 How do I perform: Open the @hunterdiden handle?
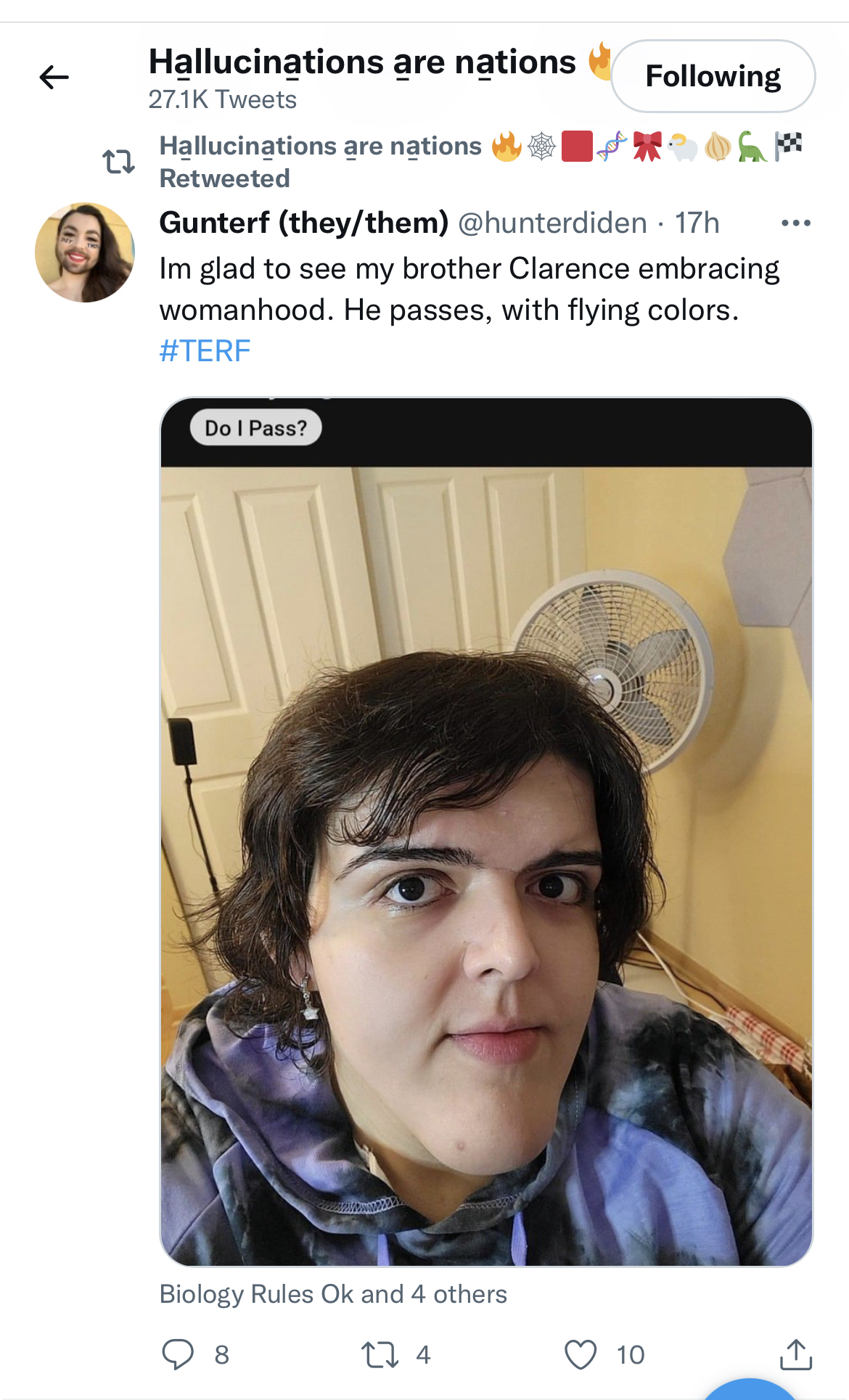click(x=552, y=223)
